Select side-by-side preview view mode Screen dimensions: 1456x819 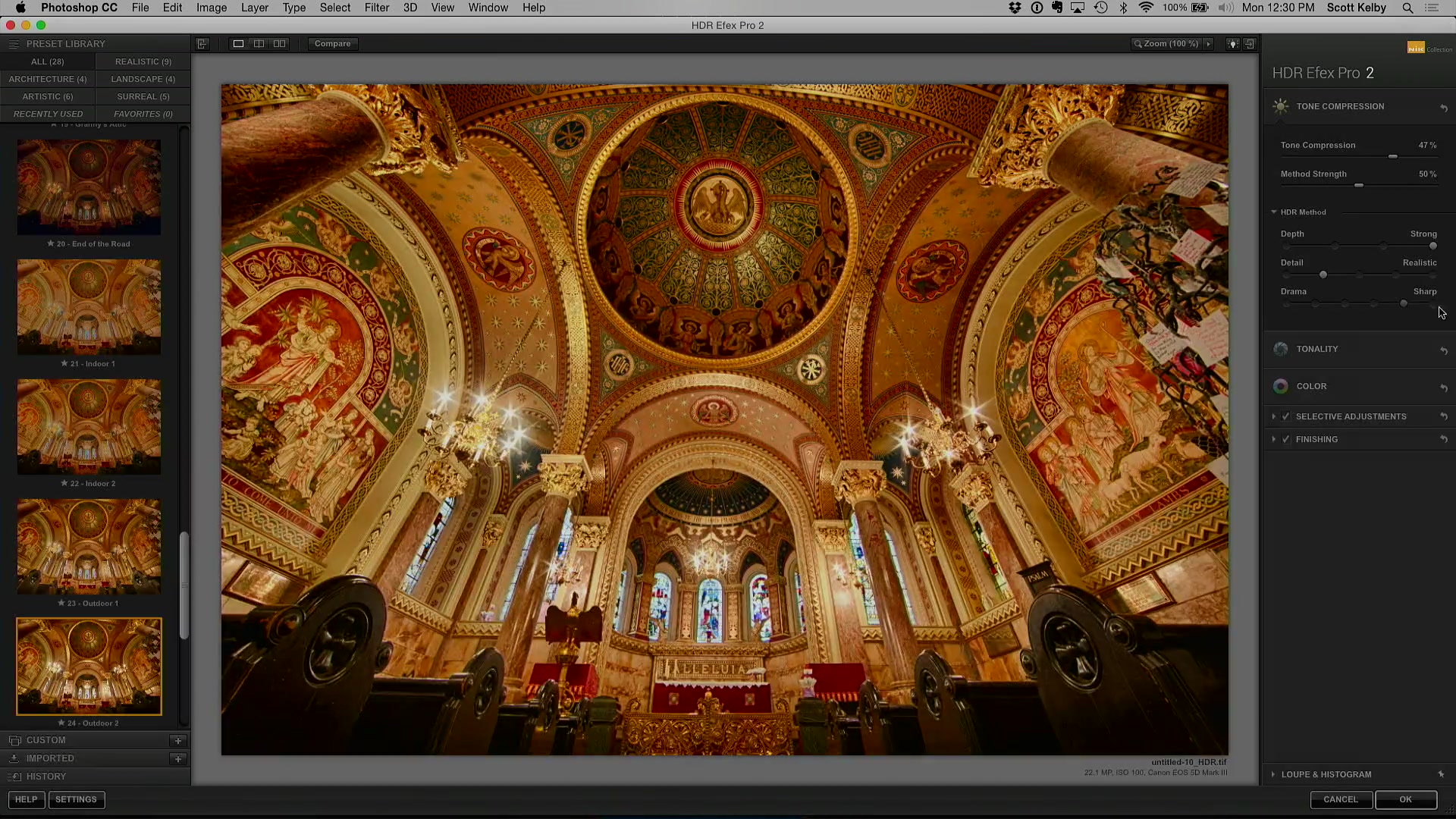(x=280, y=44)
